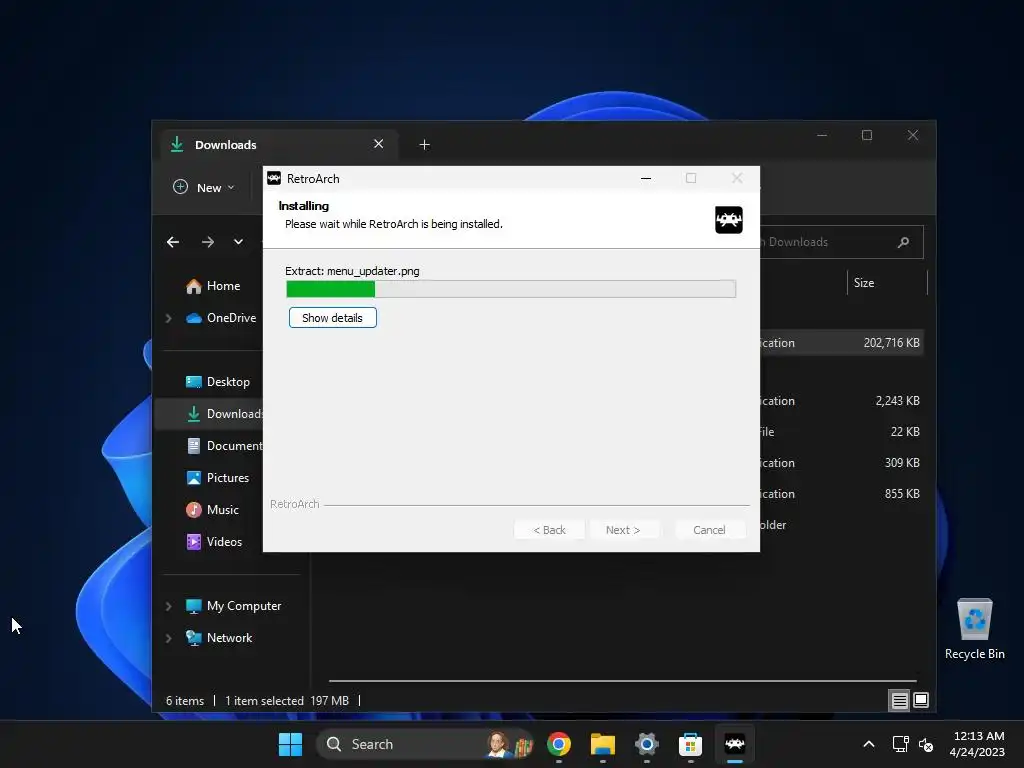Select My Computer in sidebar
Image resolution: width=1024 pixels, height=768 pixels.
pos(233,606)
